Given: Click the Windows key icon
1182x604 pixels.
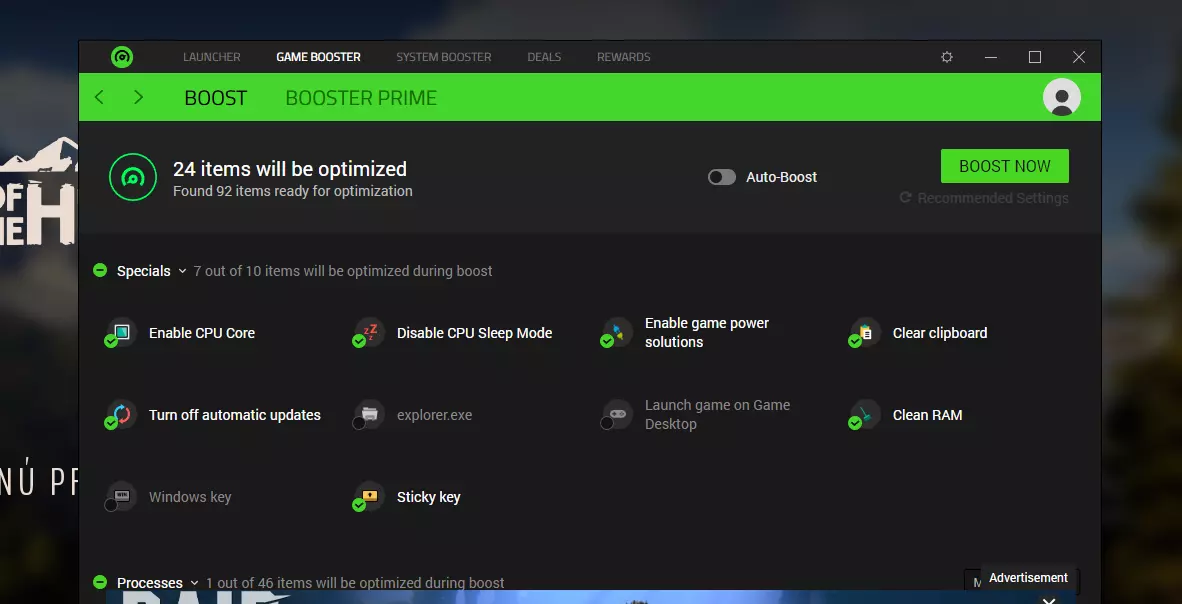Looking at the screenshot, I should (121, 497).
